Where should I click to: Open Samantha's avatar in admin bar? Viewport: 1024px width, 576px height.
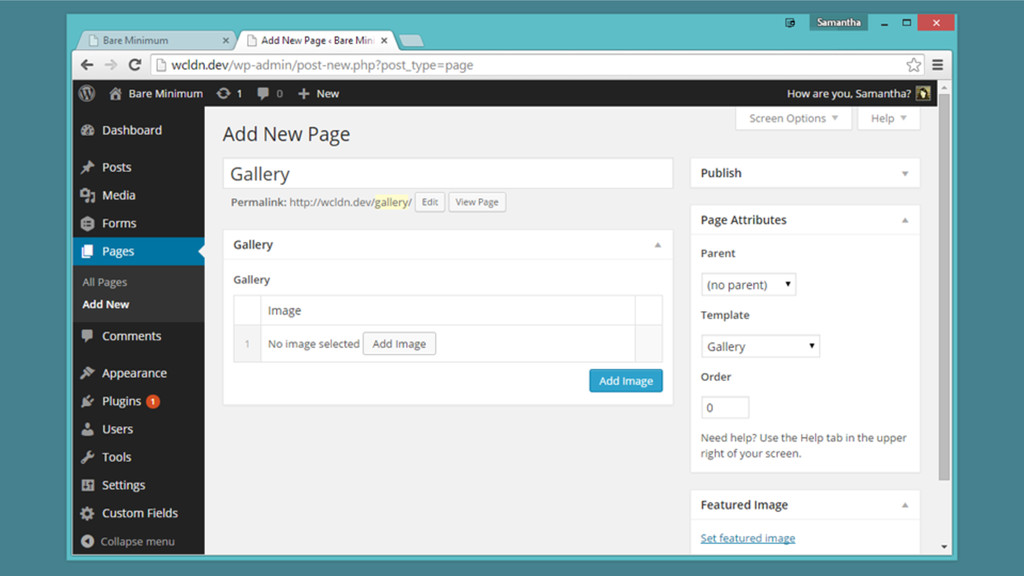pos(923,93)
